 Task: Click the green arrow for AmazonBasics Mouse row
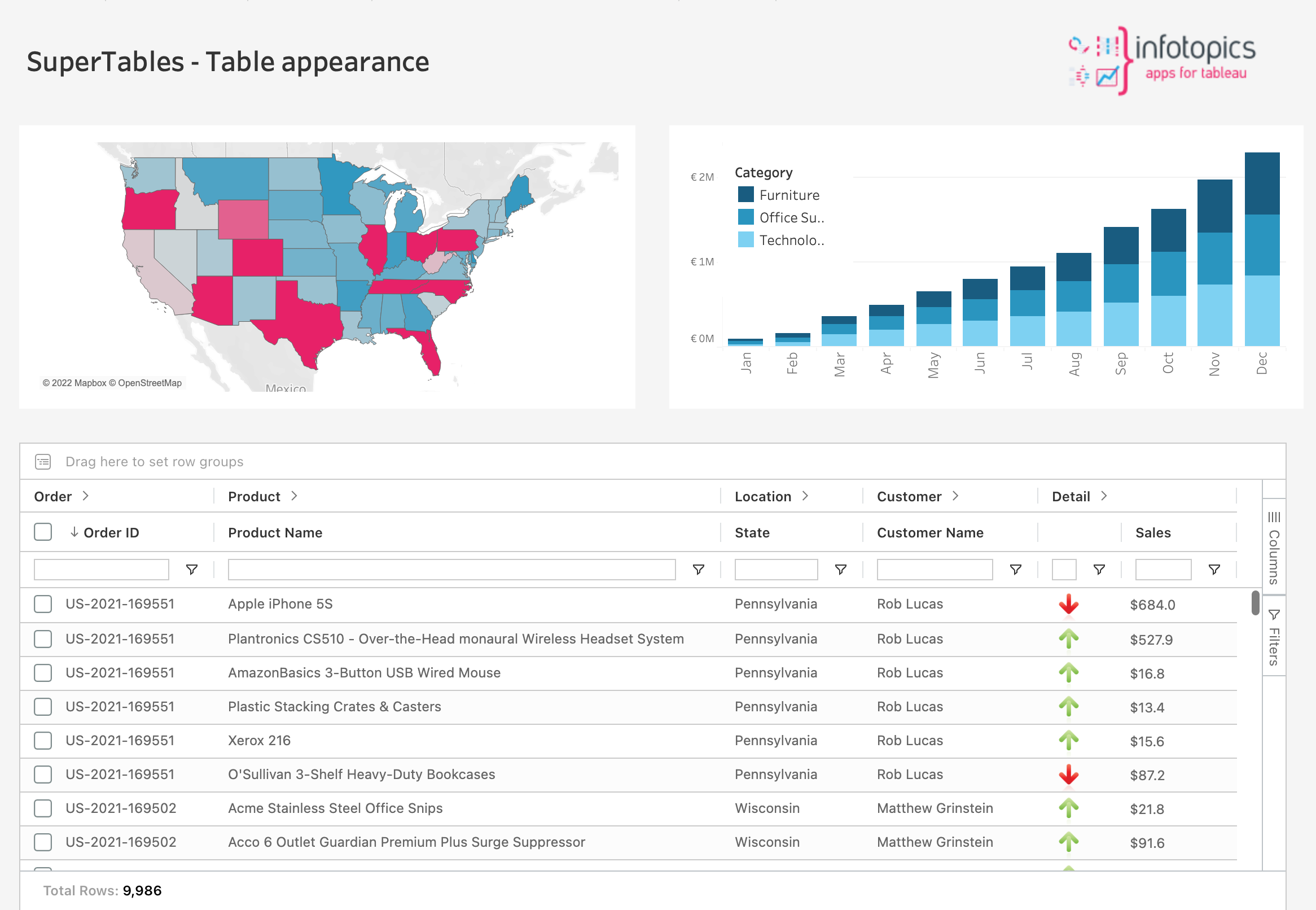[x=1069, y=673]
